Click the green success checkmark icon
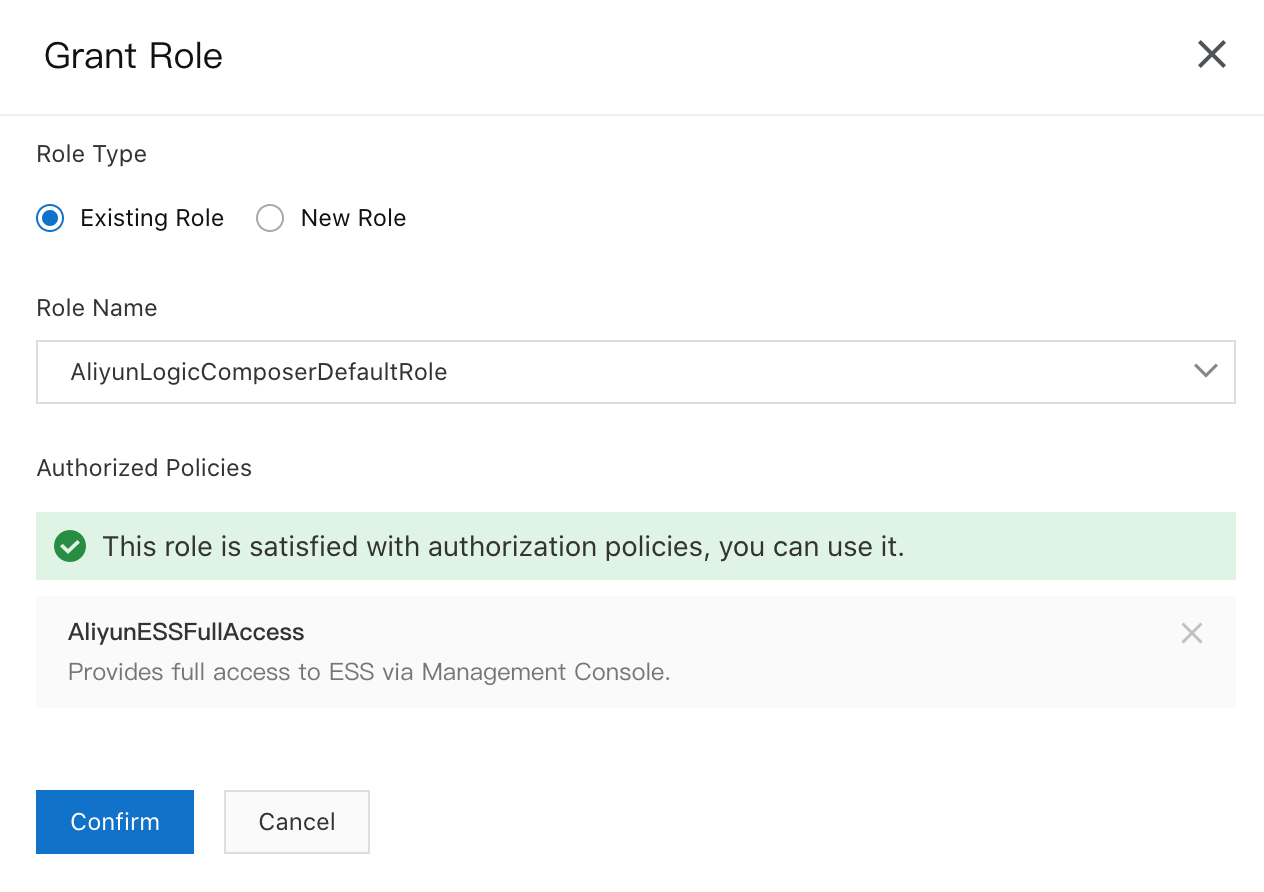The image size is (1264, 892). pos(70,547)
